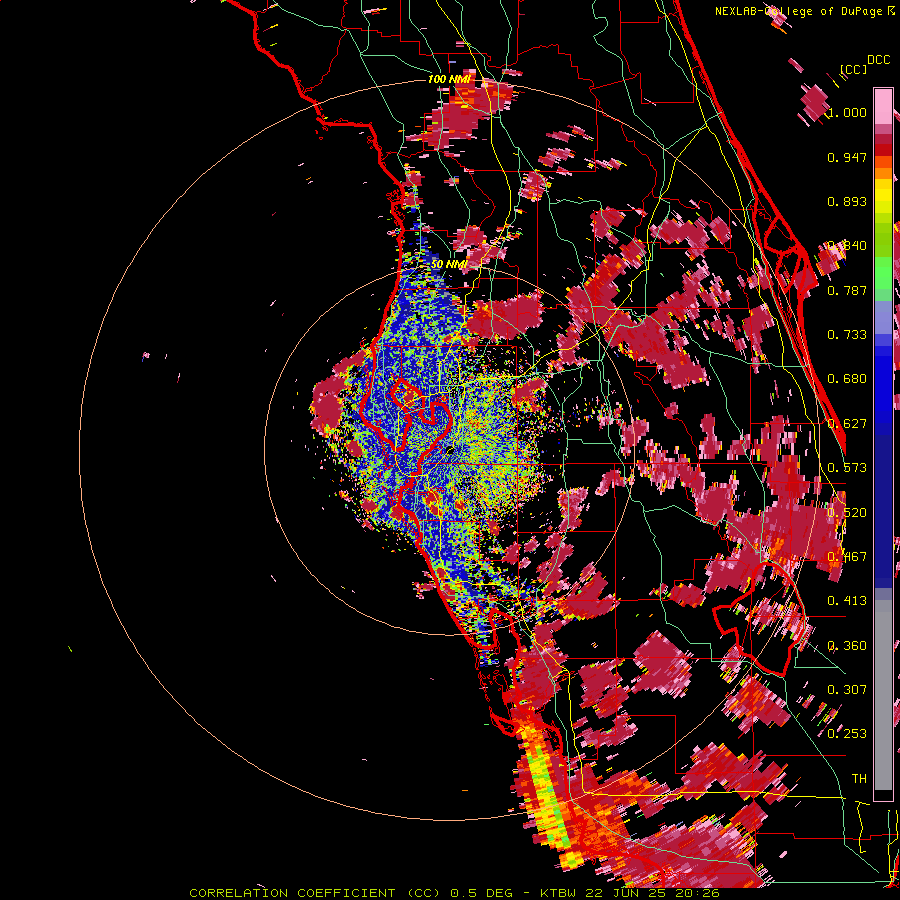
Task: Select the 0.680 legend value
Action: point(847,379)
